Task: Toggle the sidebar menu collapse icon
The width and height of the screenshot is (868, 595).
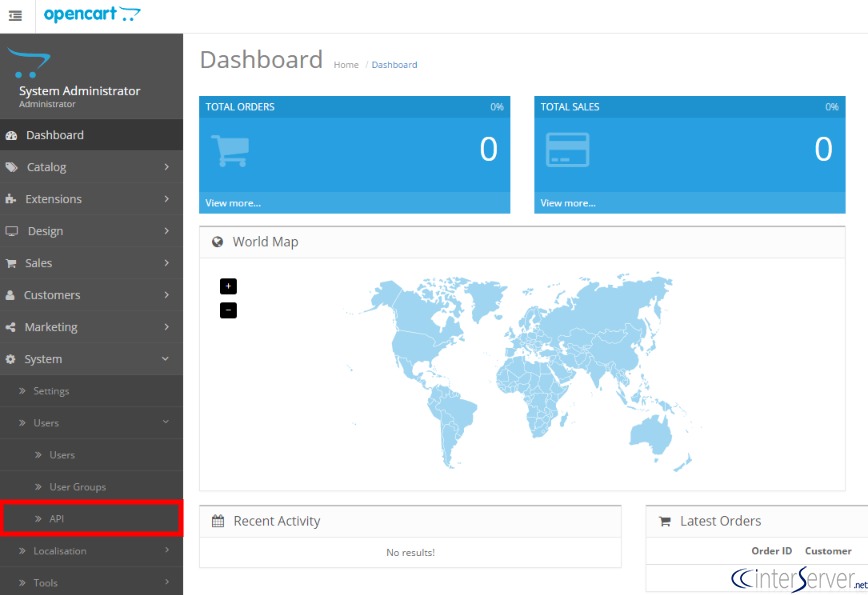Action: [x=16, y=16]
